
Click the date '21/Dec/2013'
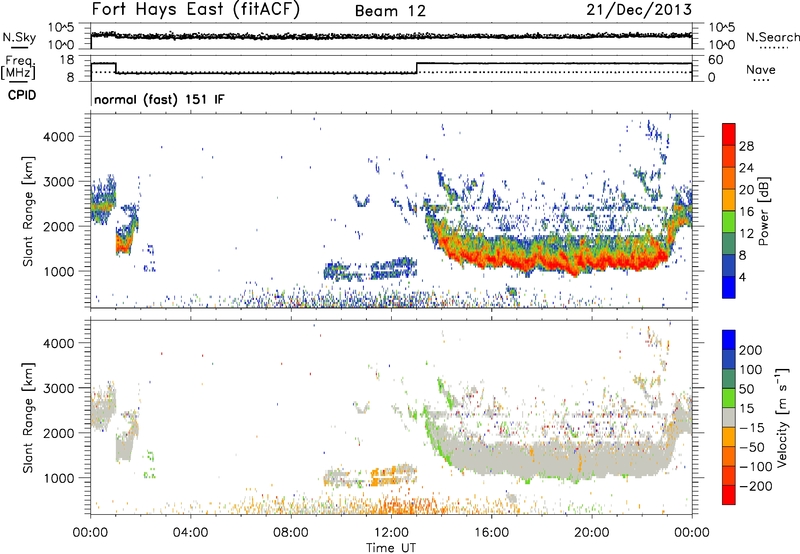639,10
